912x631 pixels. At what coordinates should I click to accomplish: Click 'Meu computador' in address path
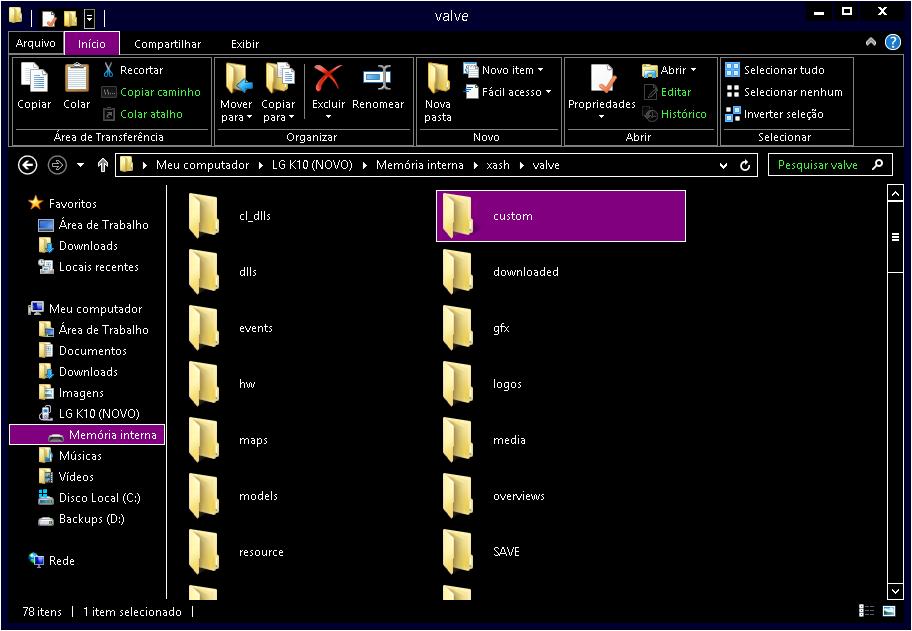[x=202, y=165]
